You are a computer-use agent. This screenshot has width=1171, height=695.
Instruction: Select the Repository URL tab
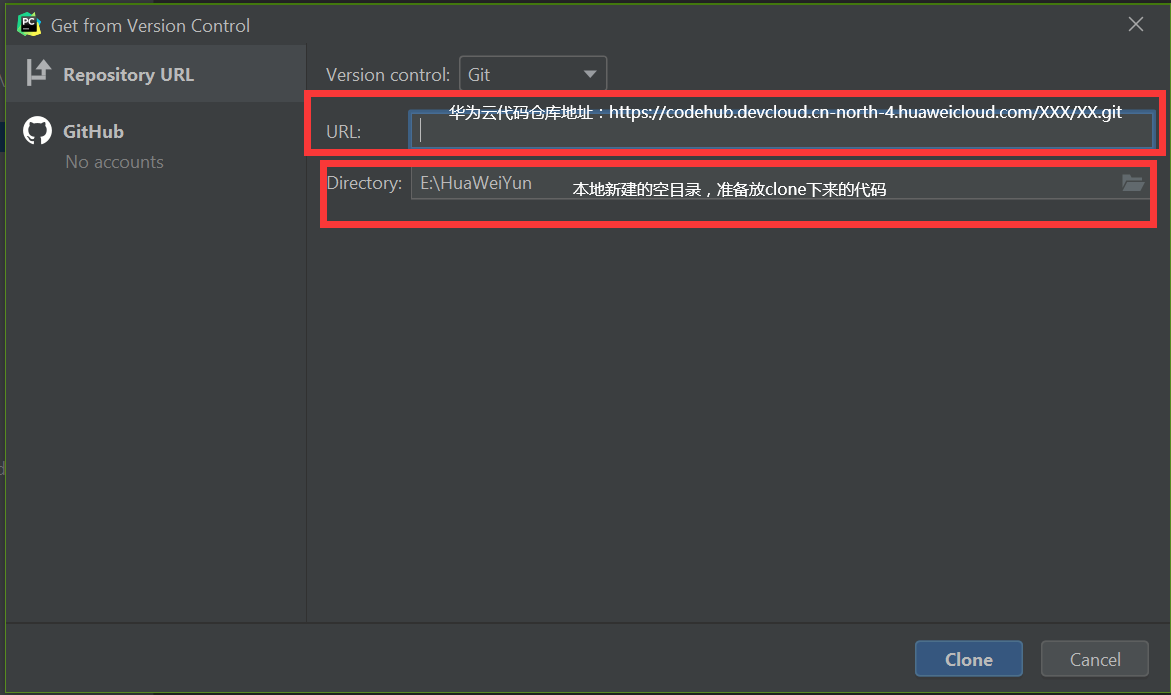click(156, 74)
